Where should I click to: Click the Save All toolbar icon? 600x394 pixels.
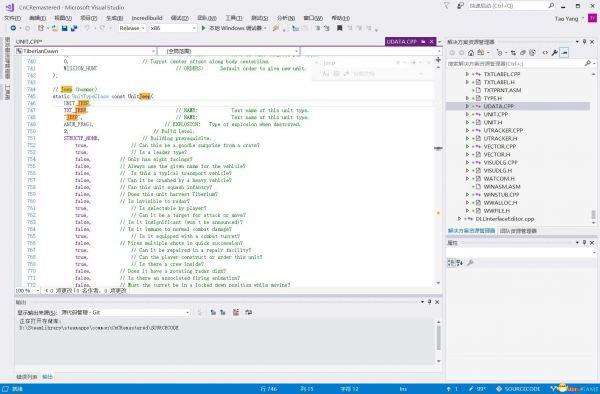click(74, 28)
